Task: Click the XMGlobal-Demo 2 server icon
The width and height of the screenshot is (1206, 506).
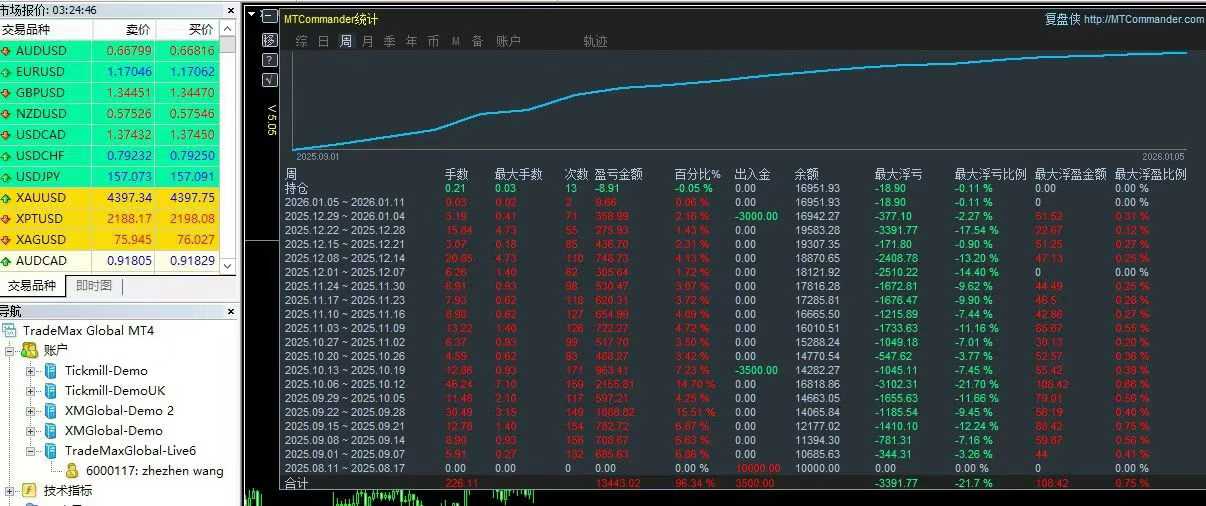Action: 50,411
